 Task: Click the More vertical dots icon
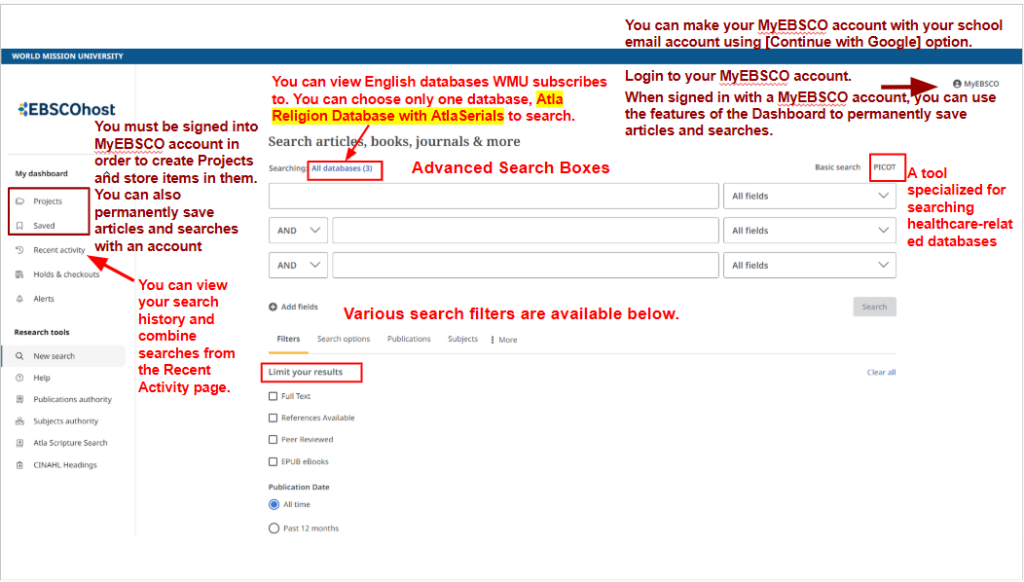tap(492, 340)
